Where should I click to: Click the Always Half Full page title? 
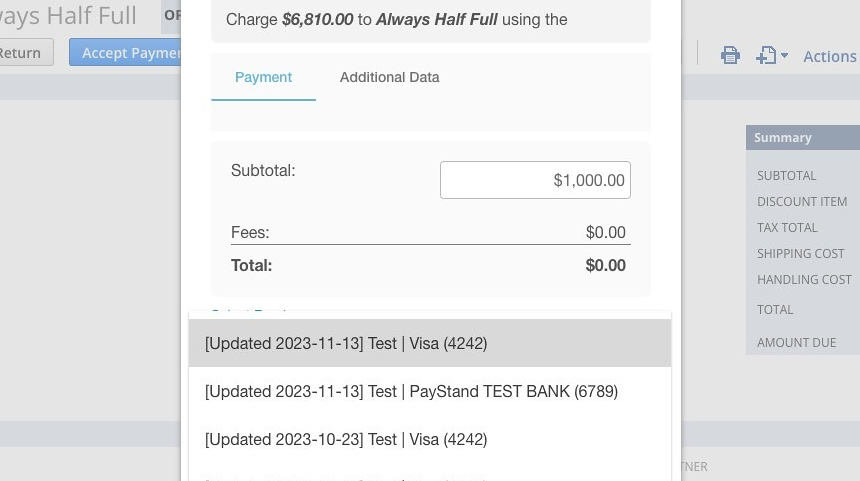pyautogui.click(x=68, y=15)
